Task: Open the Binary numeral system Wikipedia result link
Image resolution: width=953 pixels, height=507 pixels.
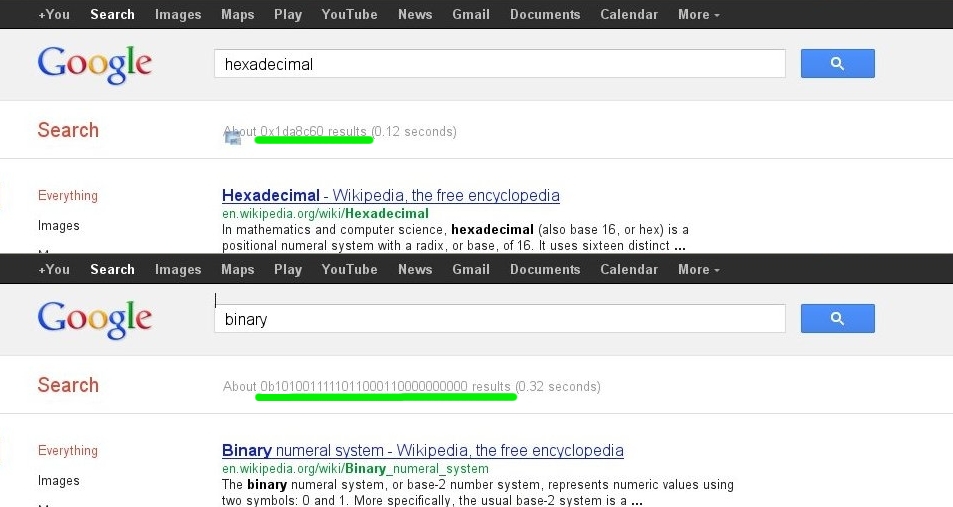Action: pyautogui.click(x=422, y=450)
